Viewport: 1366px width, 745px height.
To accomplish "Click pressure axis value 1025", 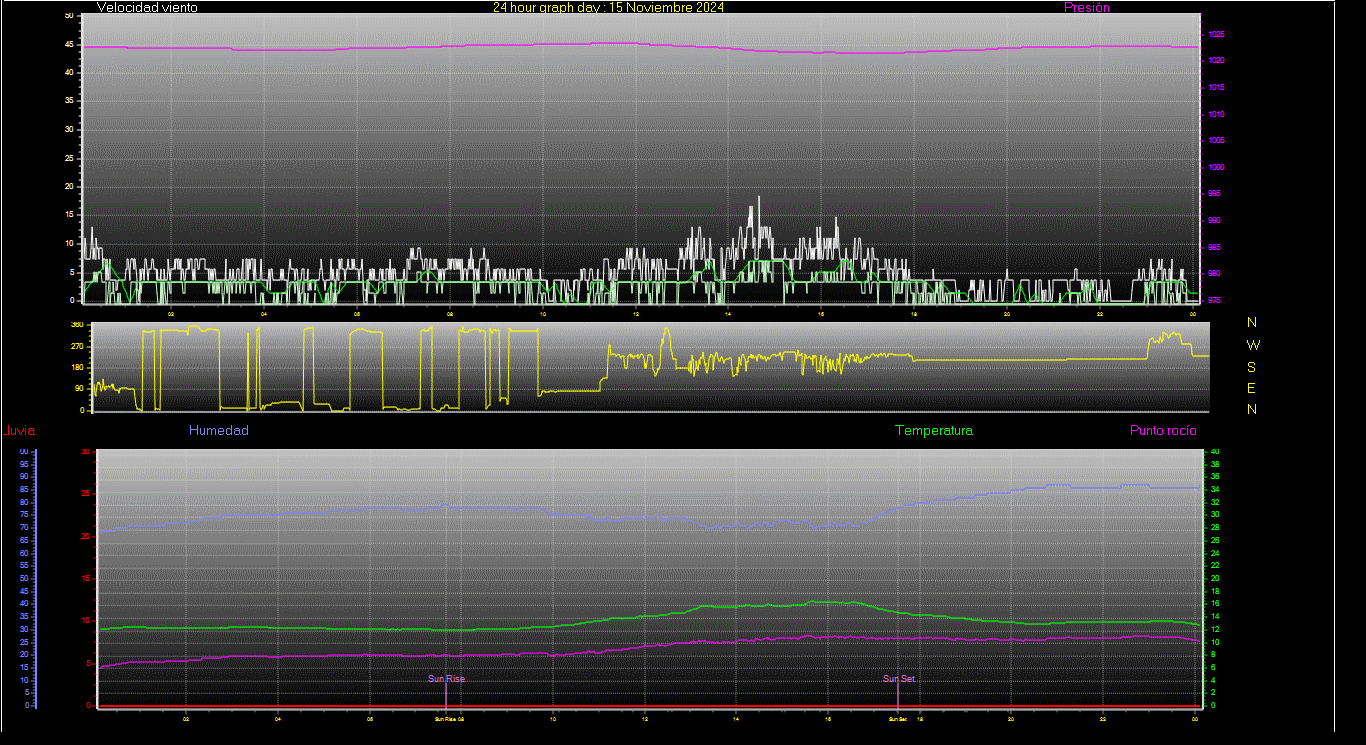I will [1216, 35].
